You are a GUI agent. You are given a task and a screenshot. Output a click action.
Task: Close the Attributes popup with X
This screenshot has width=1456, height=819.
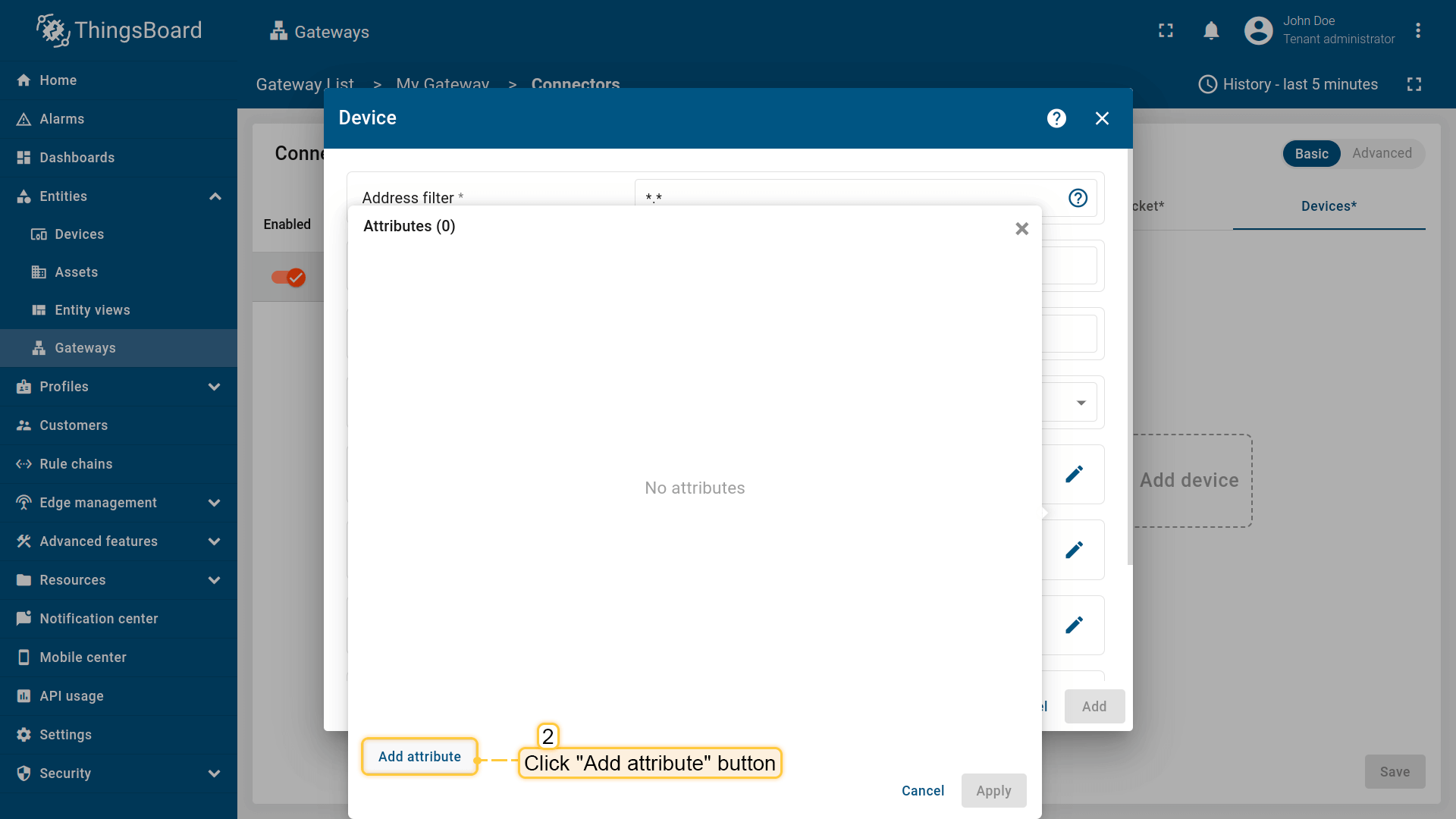pos(1021,229)
